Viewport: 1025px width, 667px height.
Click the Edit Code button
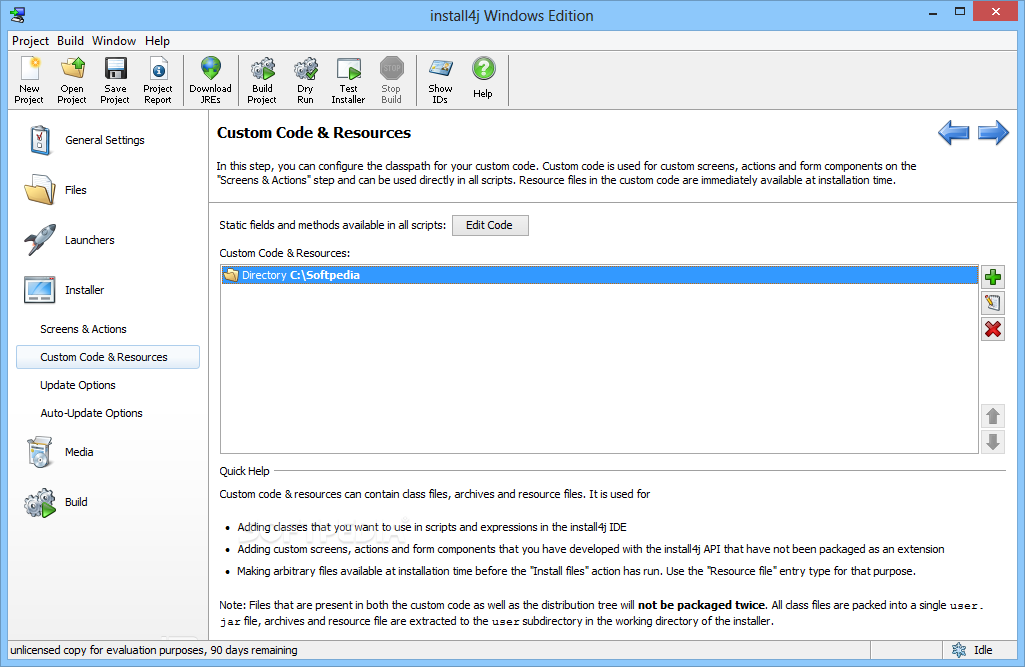(490, 225)
